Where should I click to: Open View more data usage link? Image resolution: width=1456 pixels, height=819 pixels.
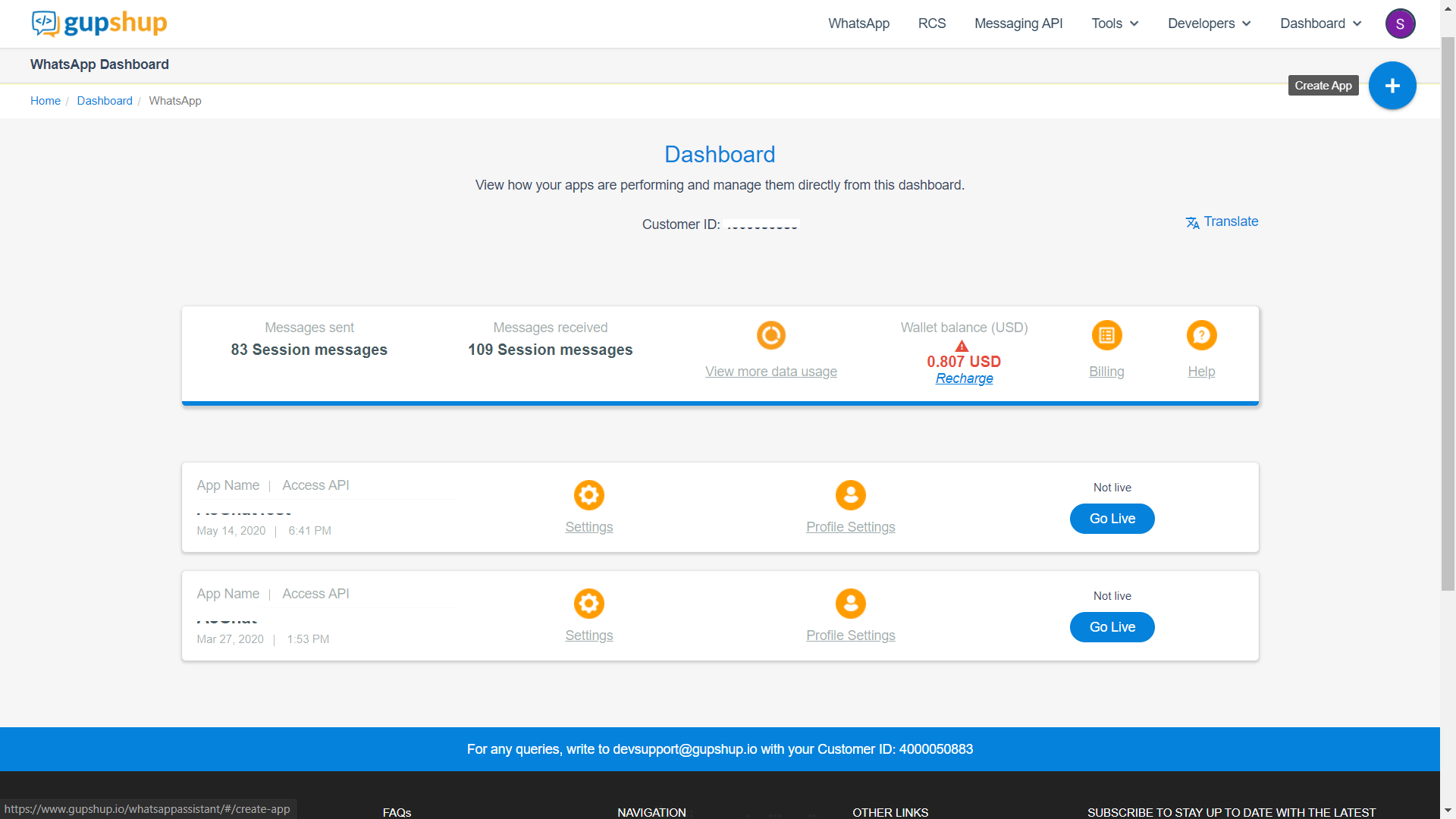[x=771, y=372]
